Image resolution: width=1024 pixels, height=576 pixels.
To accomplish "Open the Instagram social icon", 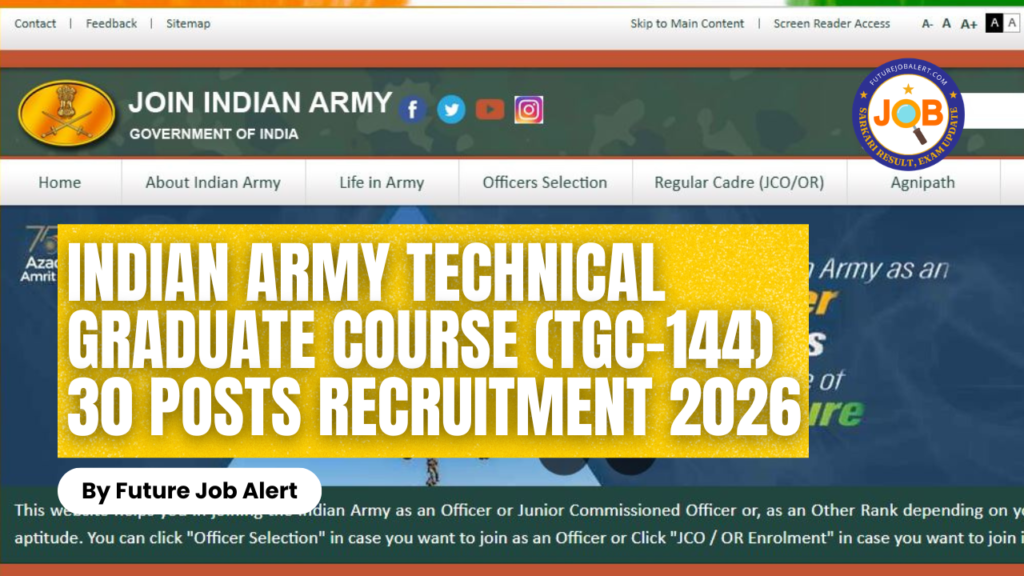I will (x=528, y=110).
